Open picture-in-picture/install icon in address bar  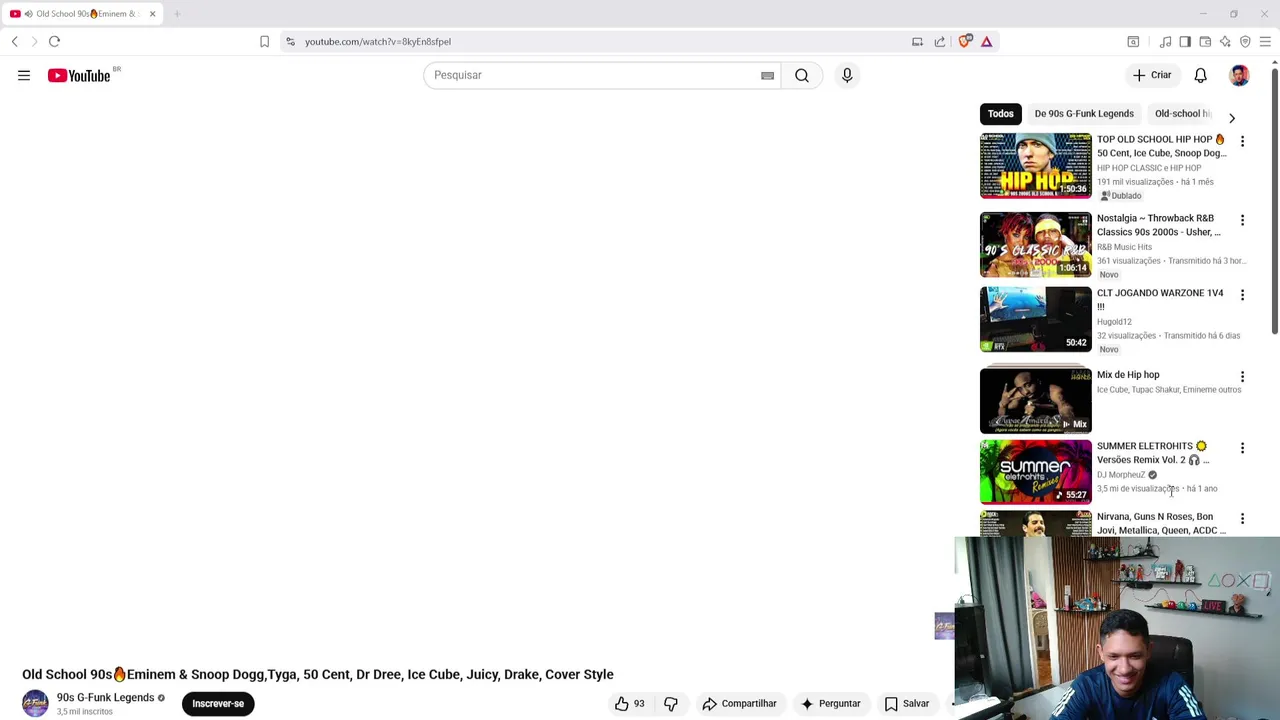(917, 41)
